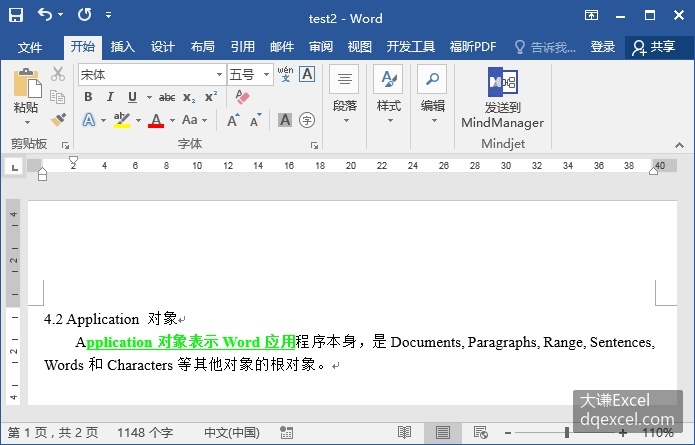Click 发送到 MindManager
695x445 pixels.
(503, 98)
